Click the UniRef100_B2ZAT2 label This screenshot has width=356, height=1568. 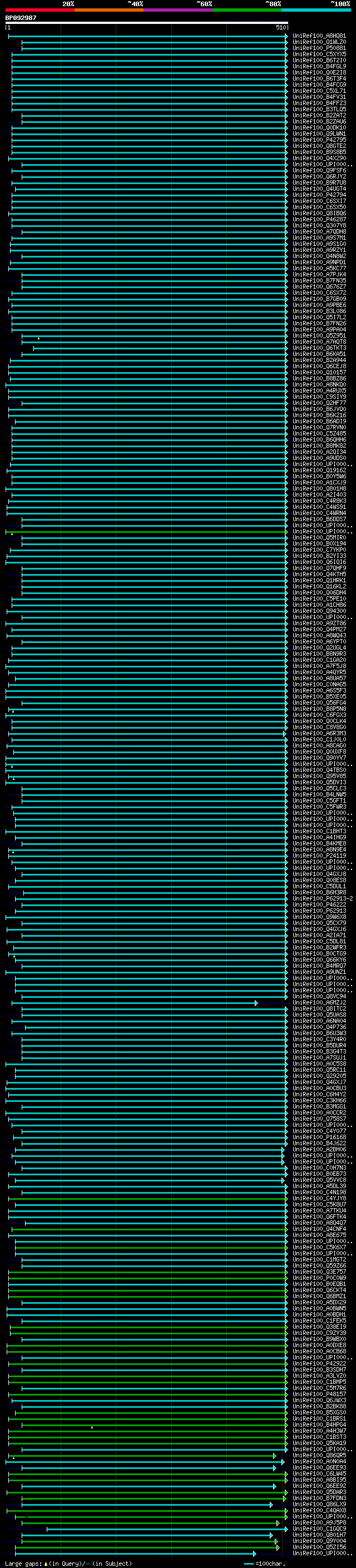pyautogui.click(x=319, y=116)
